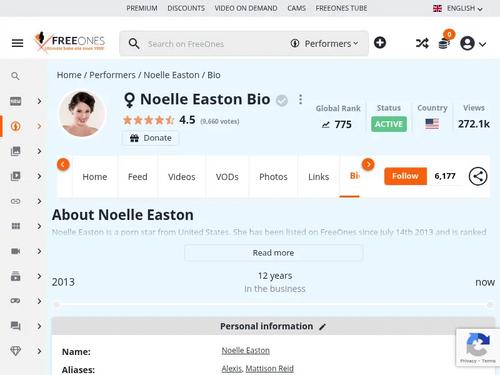This screenshot has height=375, width=500.
Task: Click the plus add icon
Action: [380, 43]
